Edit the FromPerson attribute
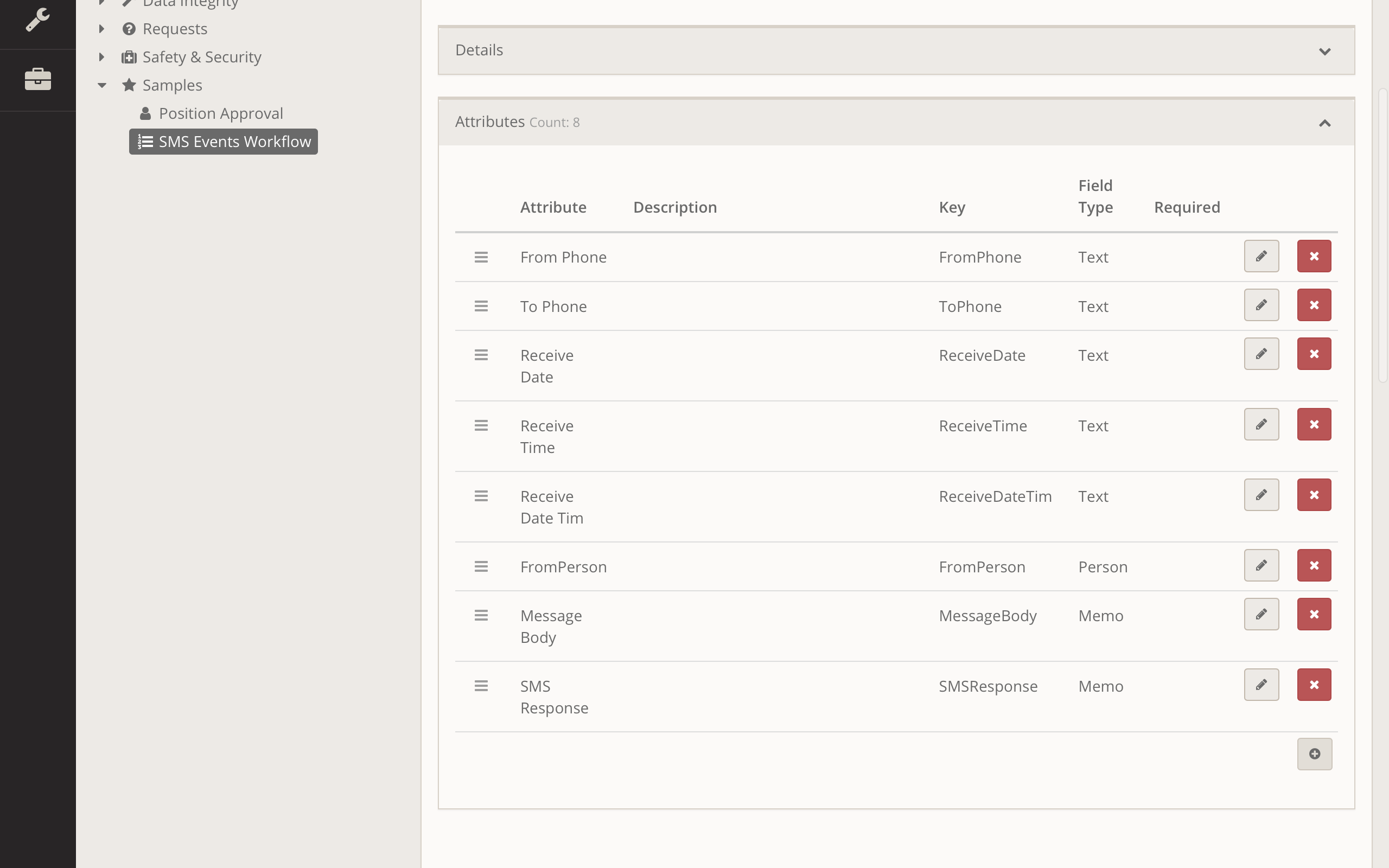 [x=1261, y=565]
